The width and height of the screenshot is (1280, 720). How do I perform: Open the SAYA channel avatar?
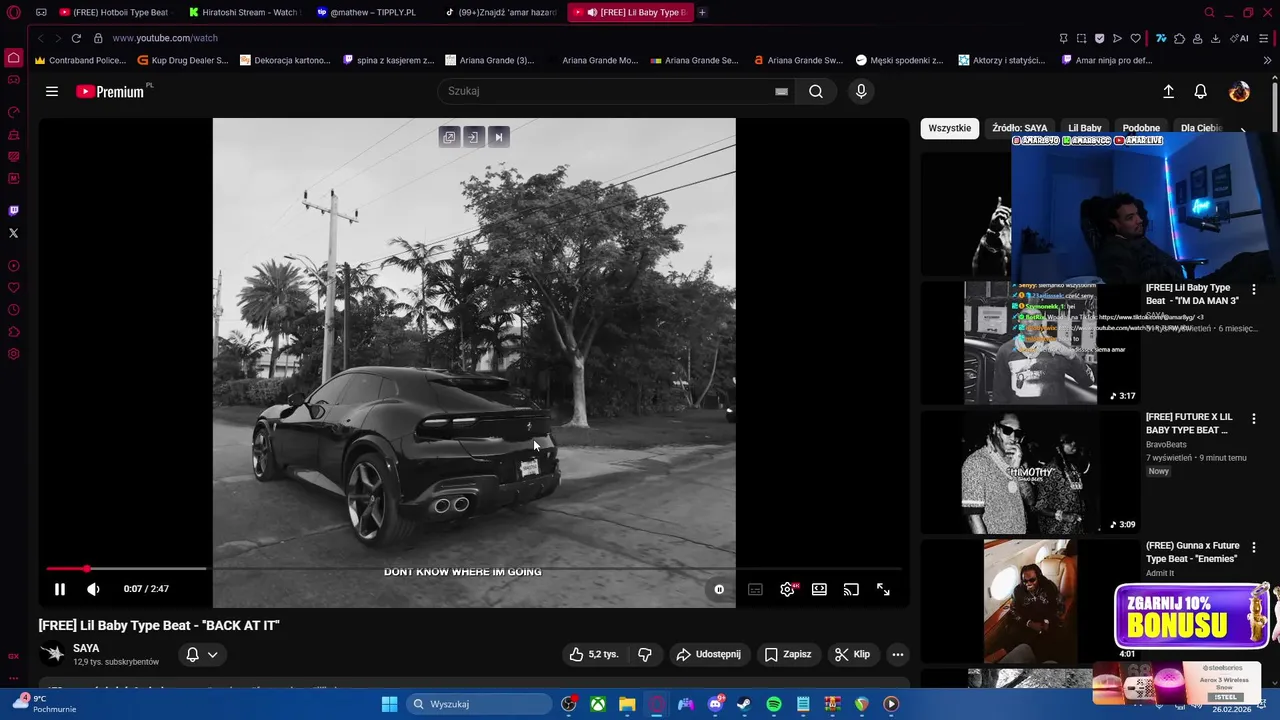pos(53,654)
